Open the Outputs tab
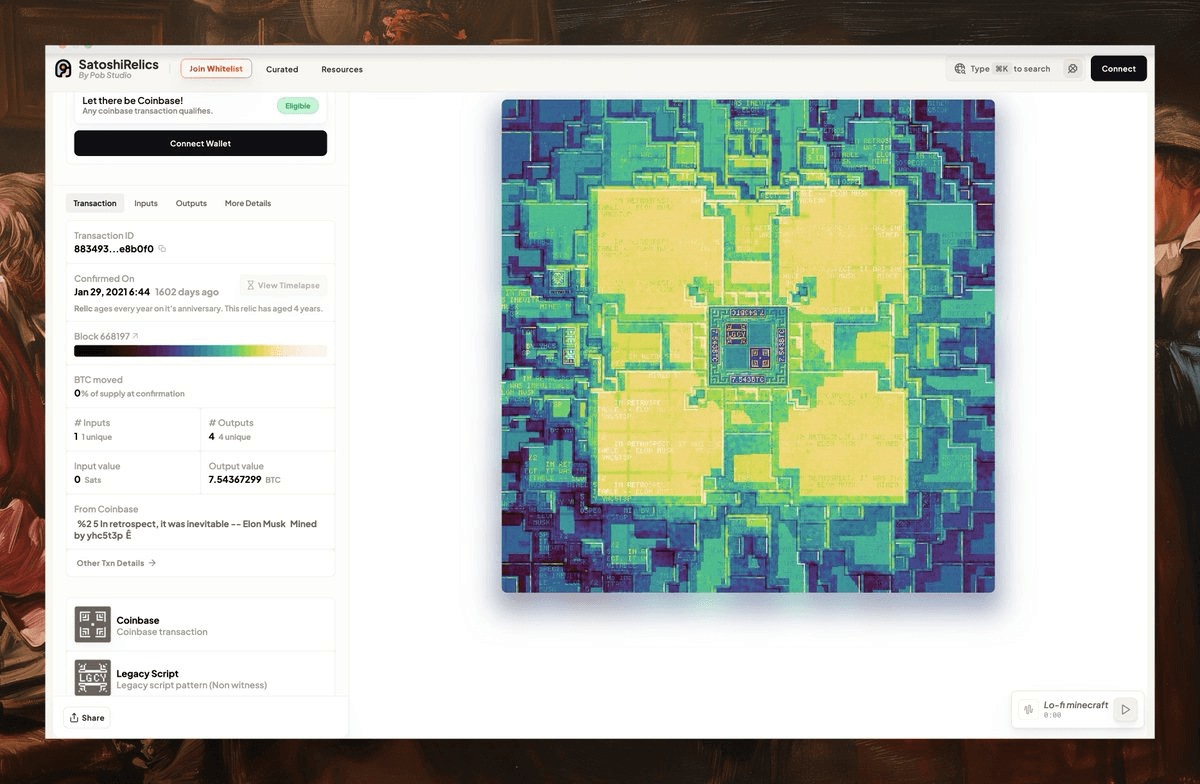This screenshot has width=1200, height=784. (x=191, y=203)
